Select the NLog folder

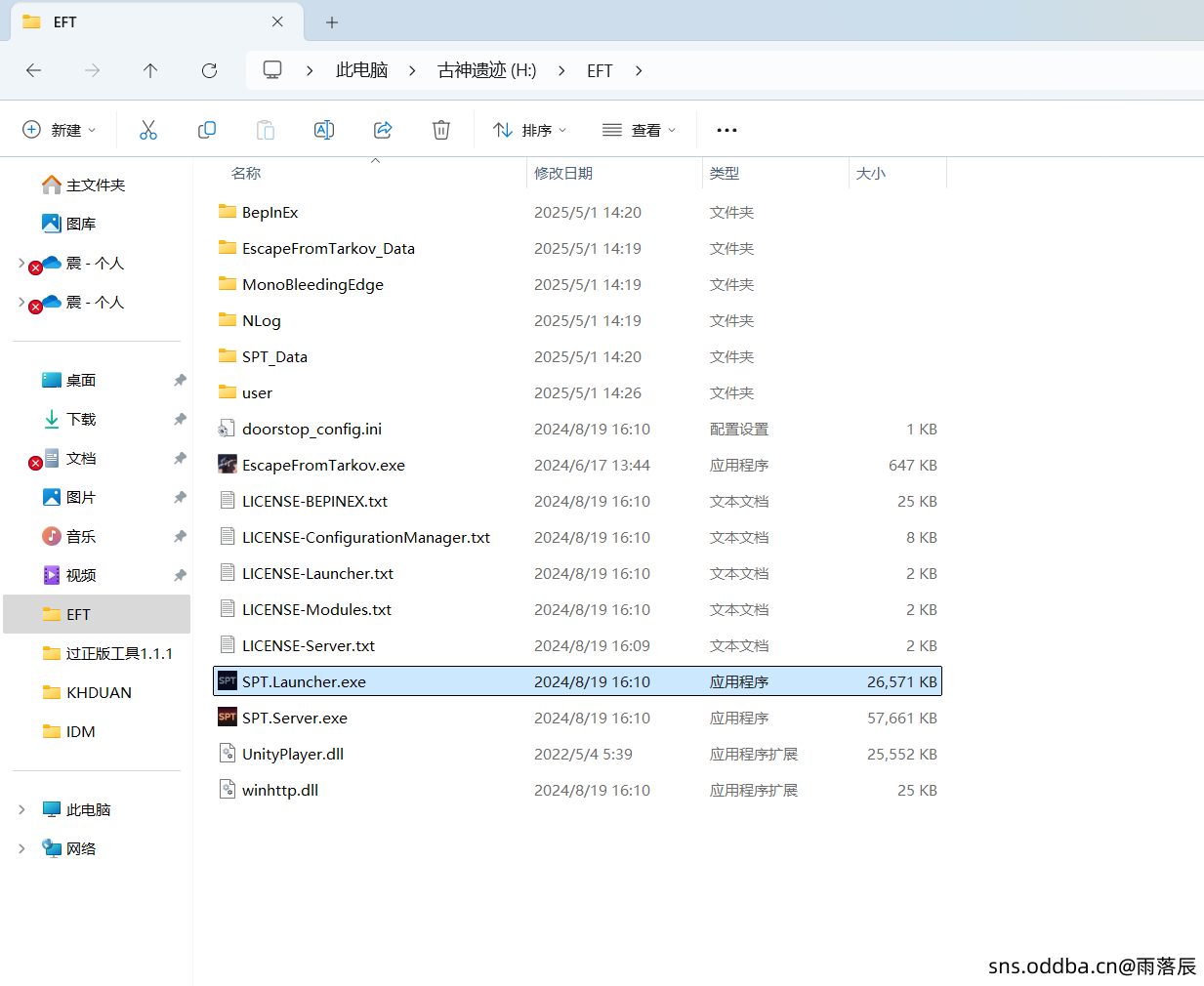[x=577, y=320]
